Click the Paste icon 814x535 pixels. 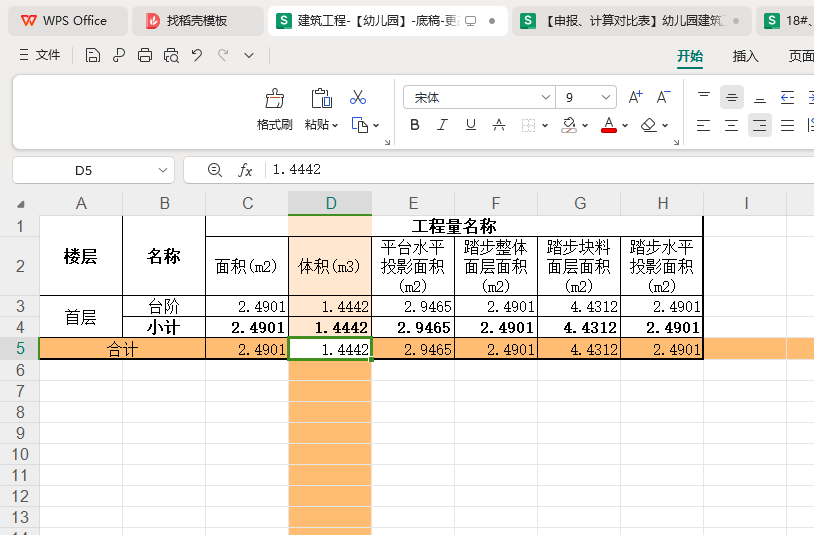[321, 98]
